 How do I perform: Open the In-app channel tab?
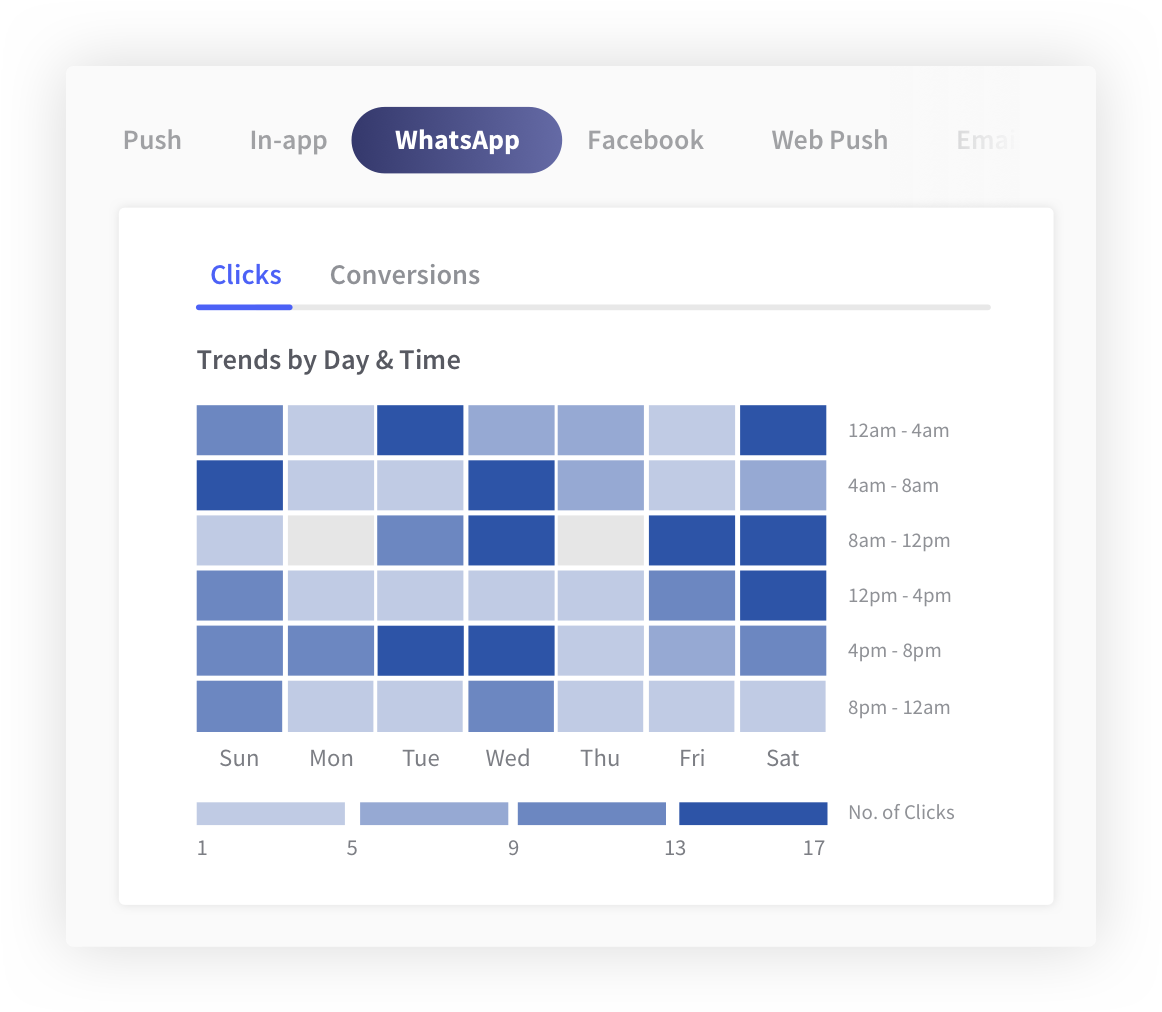[288, 140]
